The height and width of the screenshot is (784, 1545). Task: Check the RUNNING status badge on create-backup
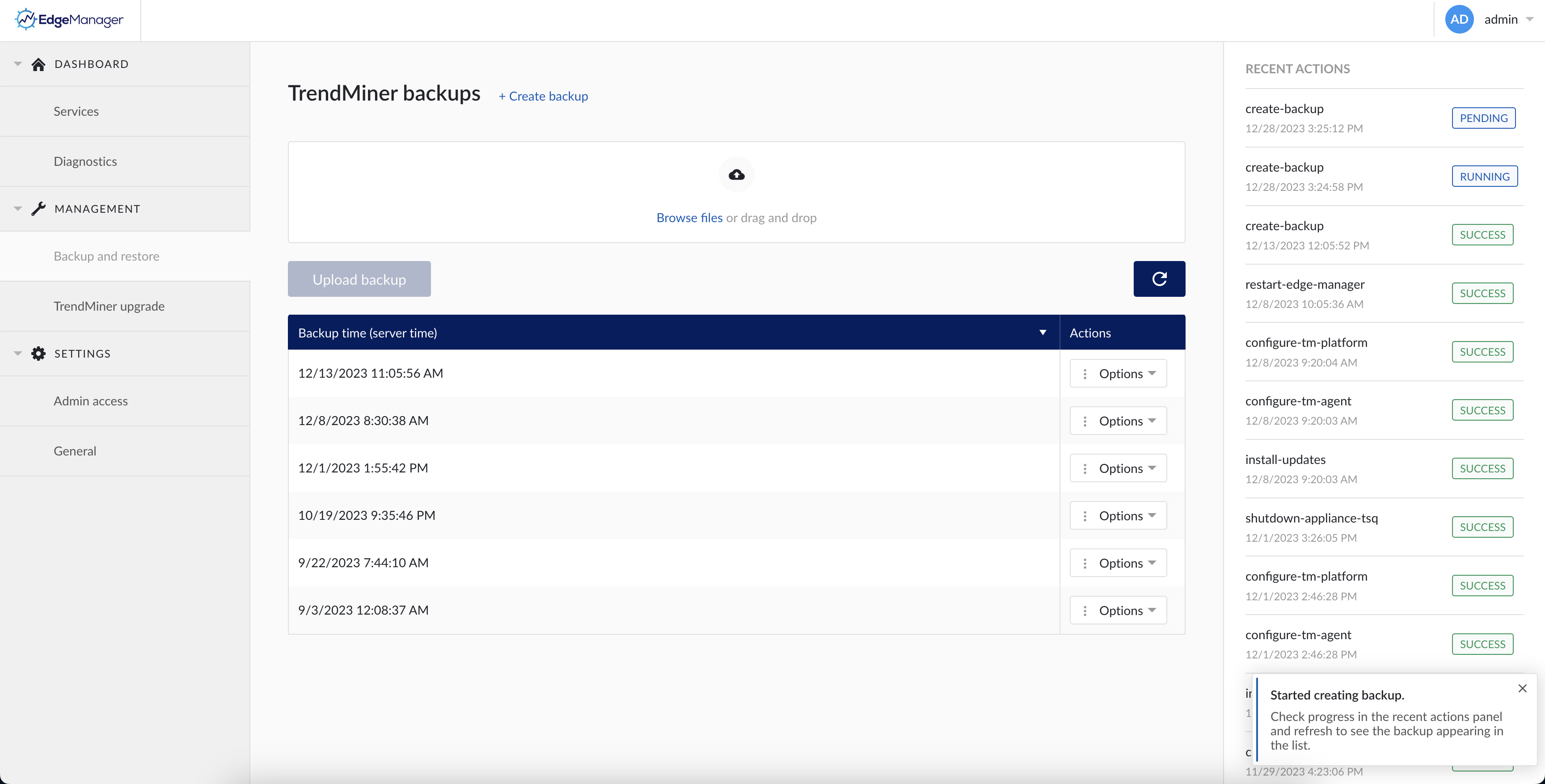[x=1484, y=176]
